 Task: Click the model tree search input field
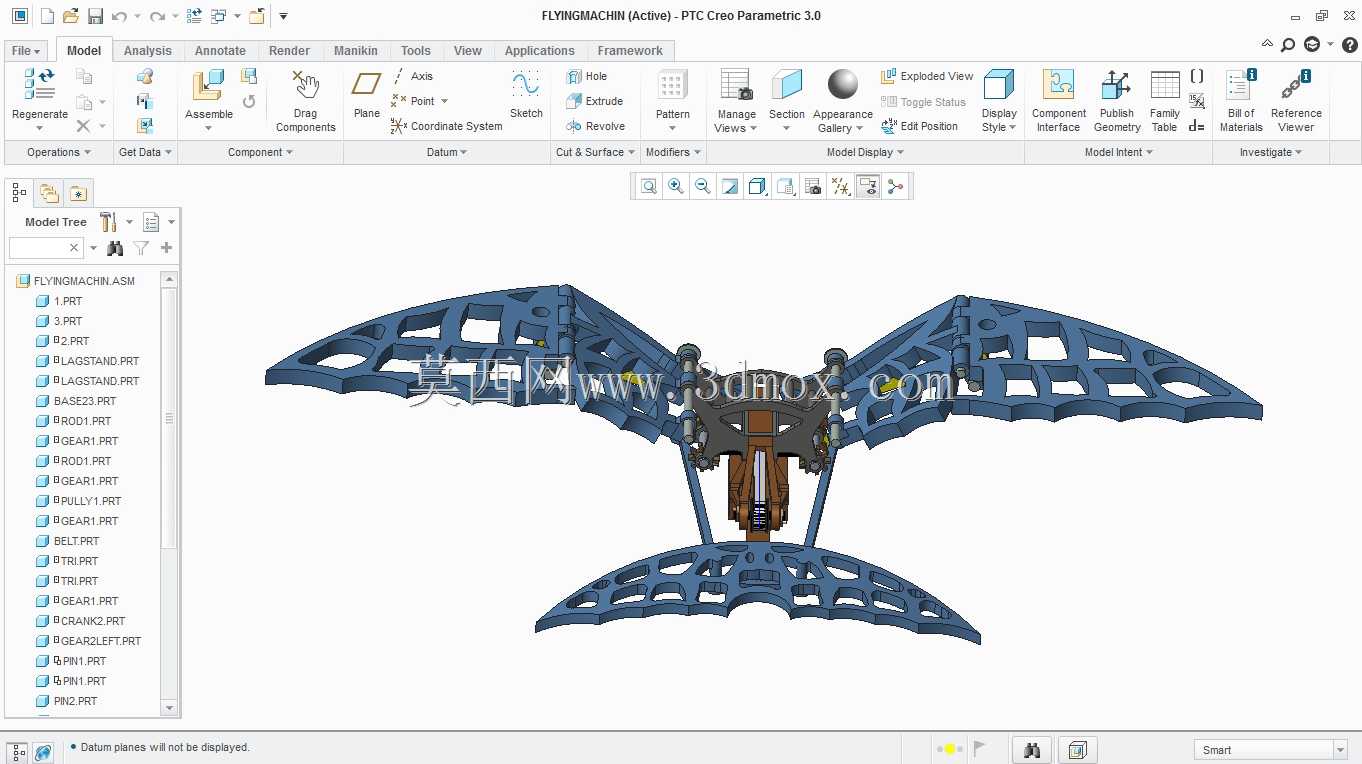pos(46,248)
